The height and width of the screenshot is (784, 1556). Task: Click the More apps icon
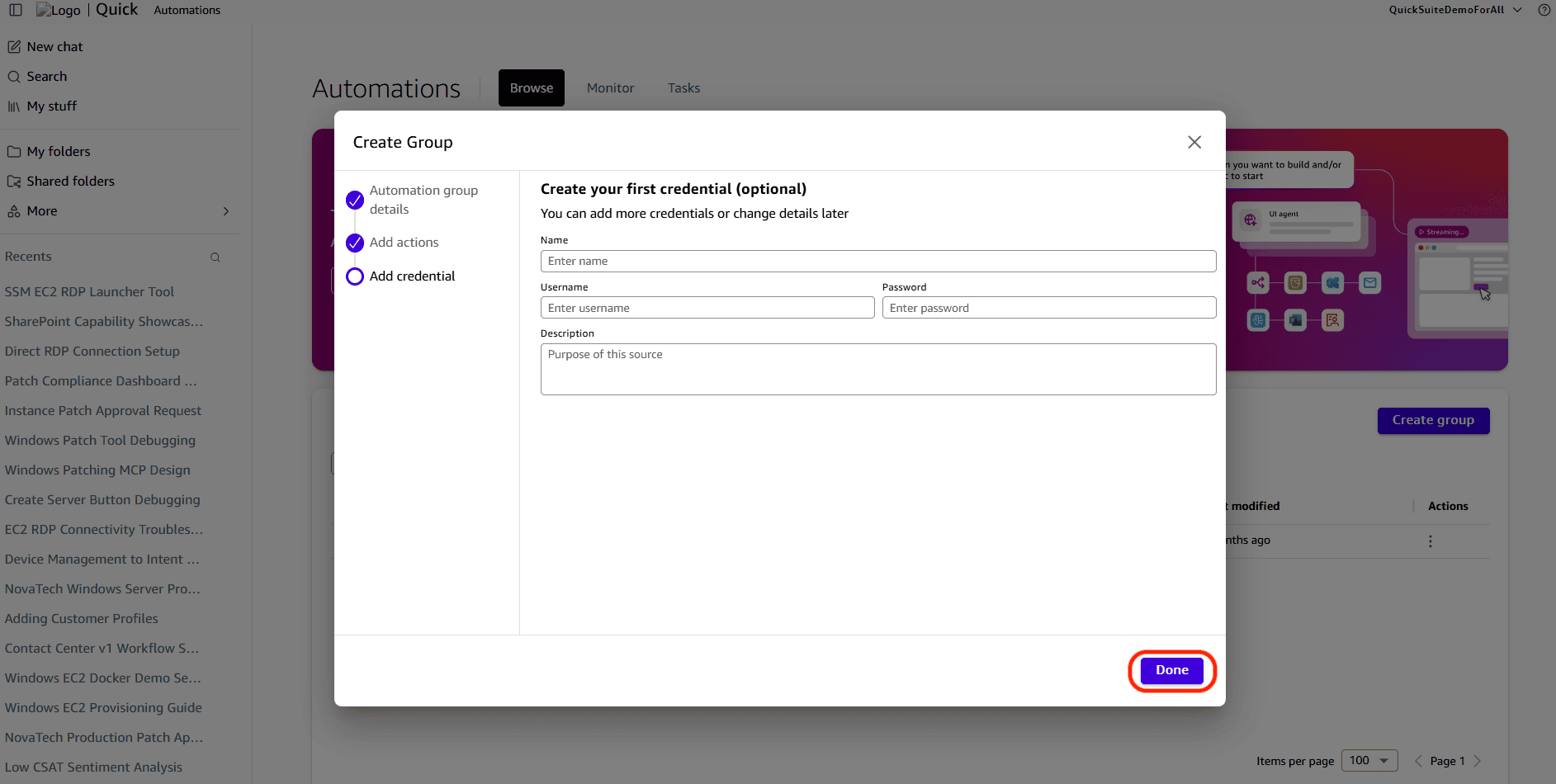click(14, 211)
